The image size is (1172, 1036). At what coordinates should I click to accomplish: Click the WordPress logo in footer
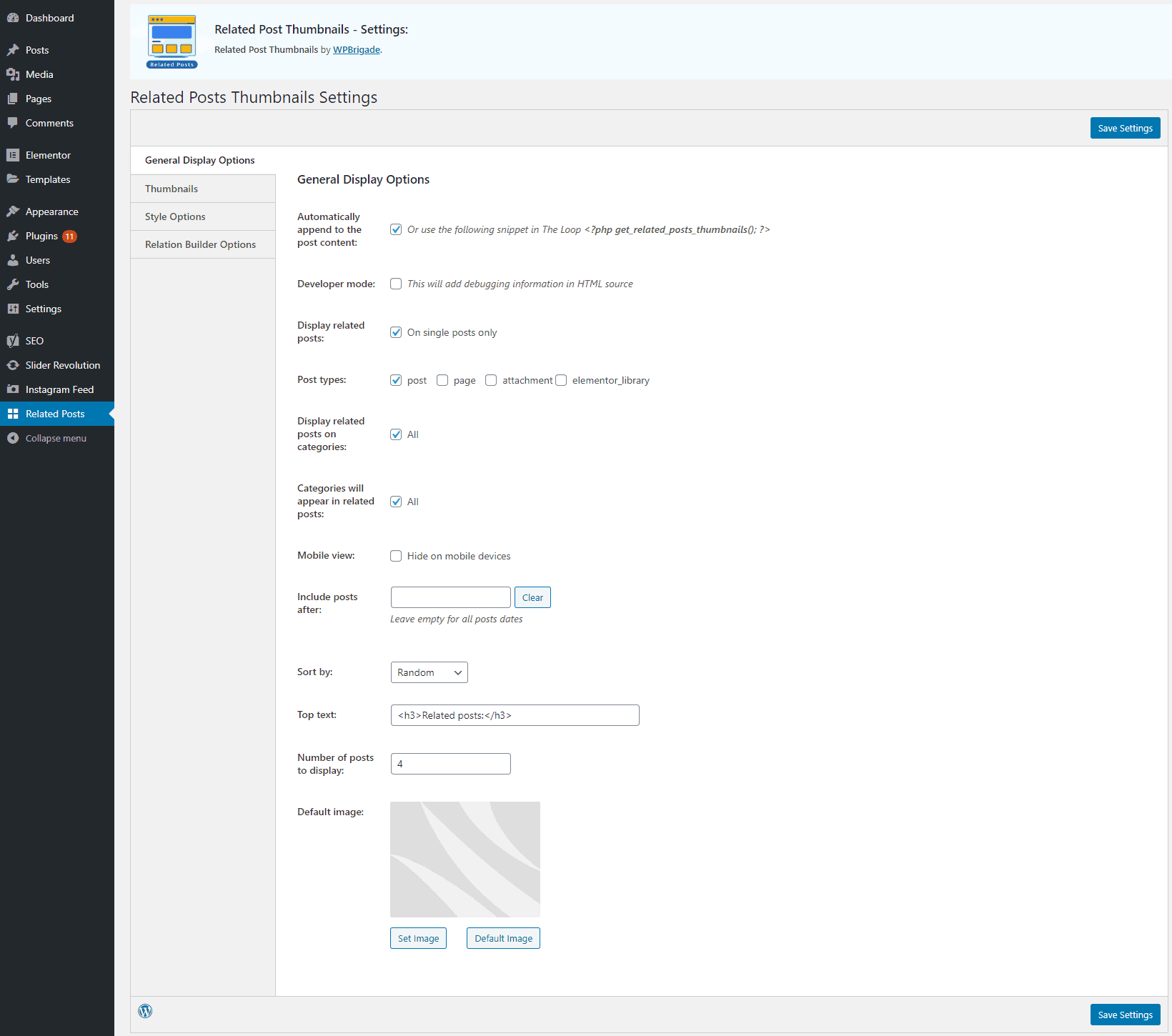click(x=145, y=1011)
